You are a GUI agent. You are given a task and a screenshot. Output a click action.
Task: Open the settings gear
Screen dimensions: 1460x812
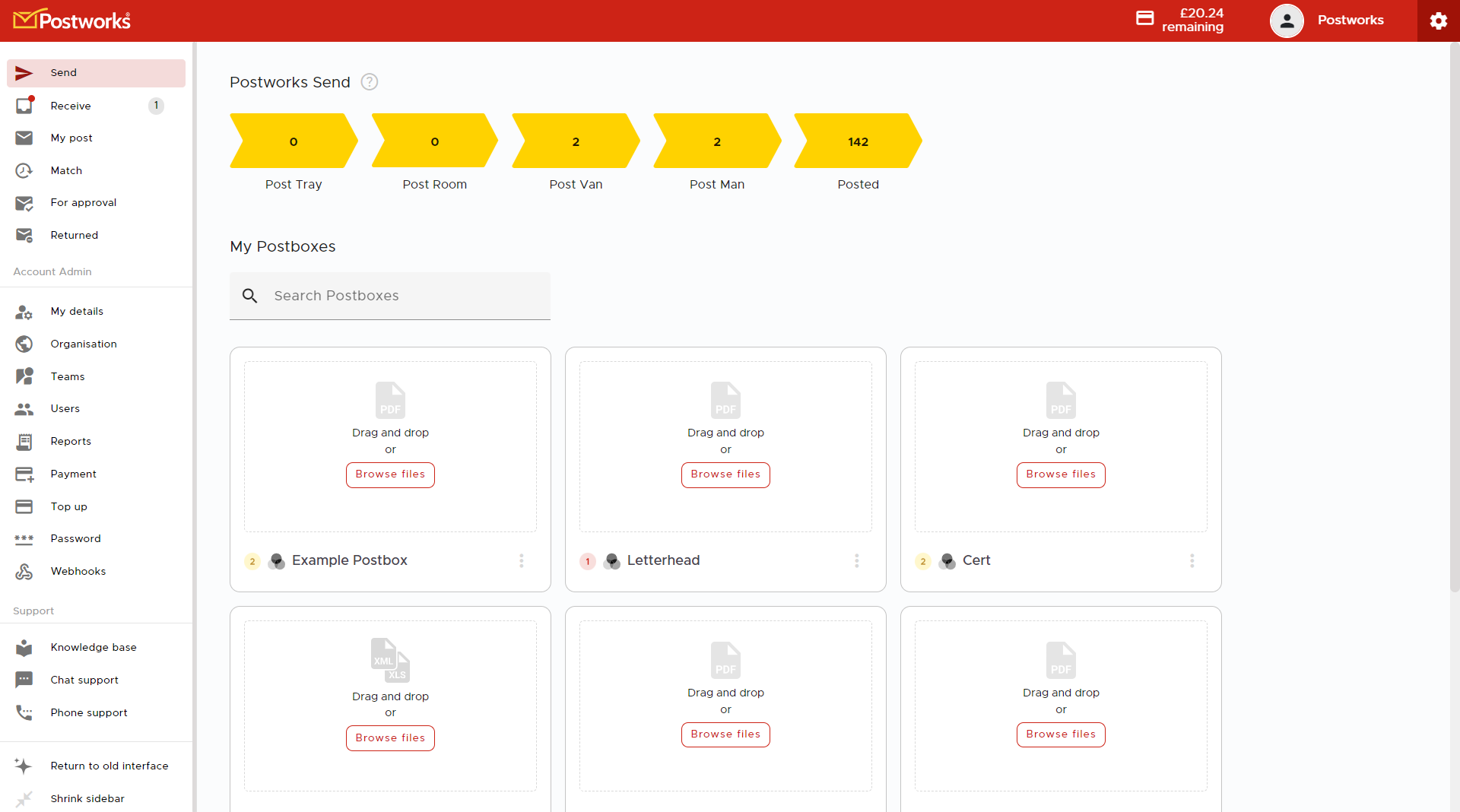pyautogui.click(x=1439, y=21)
